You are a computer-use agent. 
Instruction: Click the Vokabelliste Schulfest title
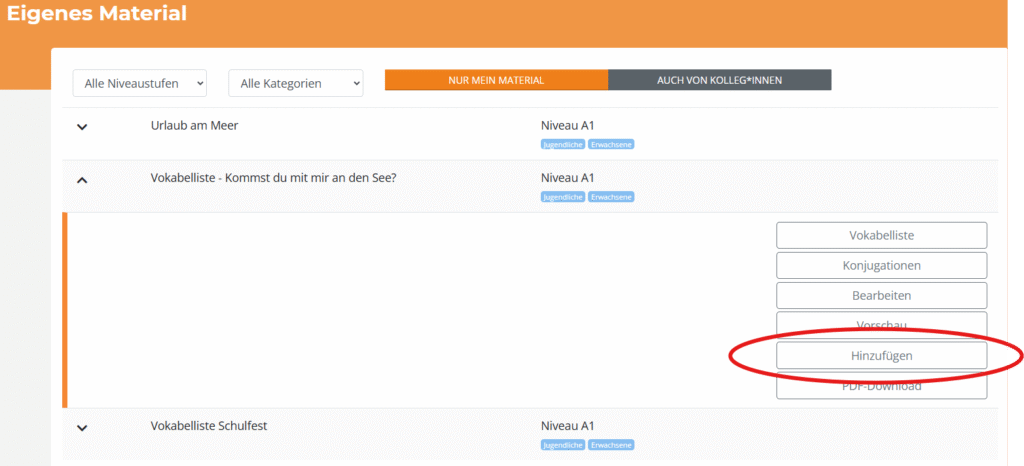click(209, 425)
